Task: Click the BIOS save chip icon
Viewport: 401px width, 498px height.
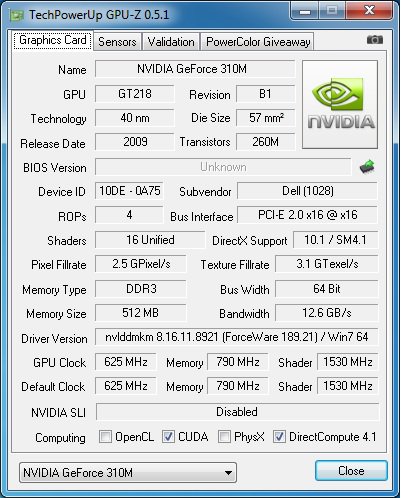Action: pyautogui.click(x=367, y=167)
